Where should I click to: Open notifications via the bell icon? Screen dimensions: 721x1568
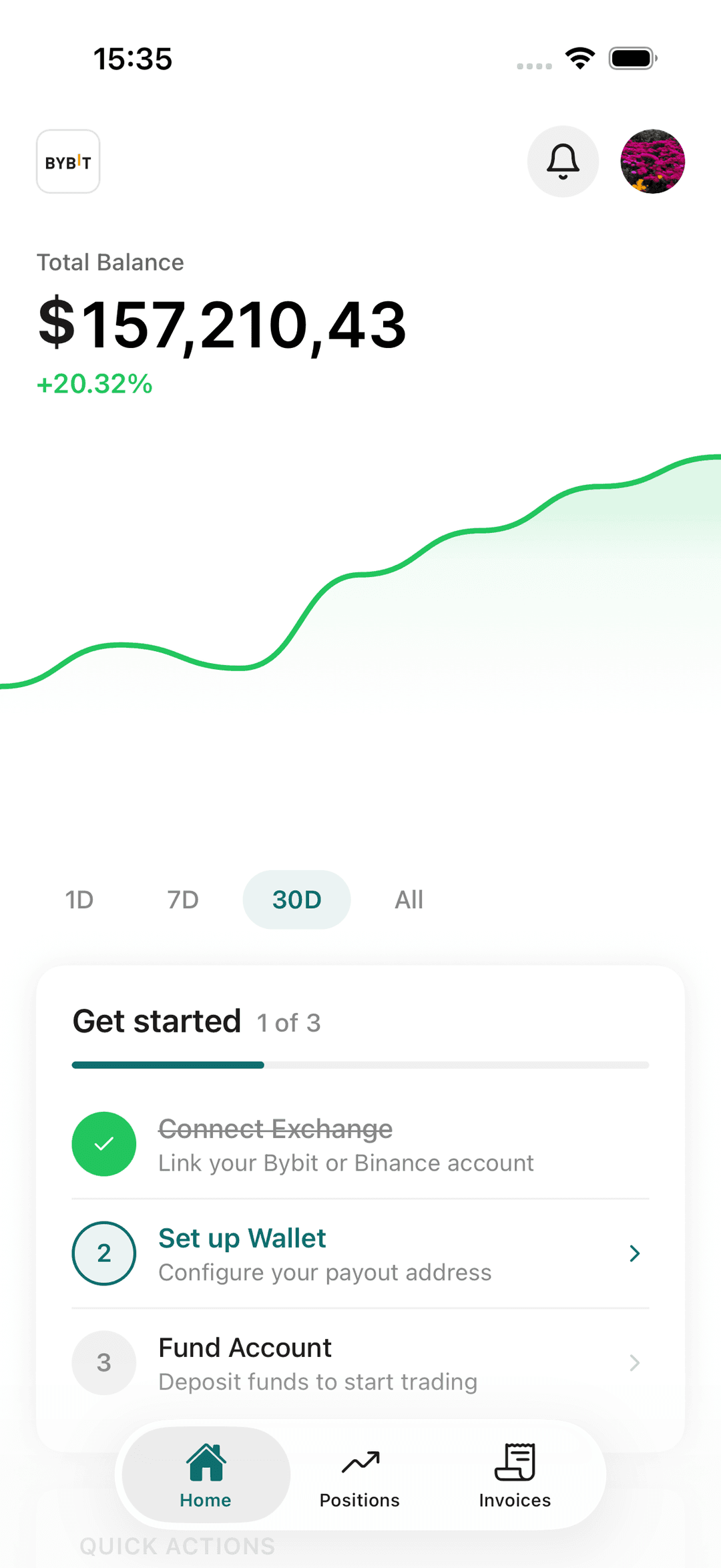click(x=563, y=162)
